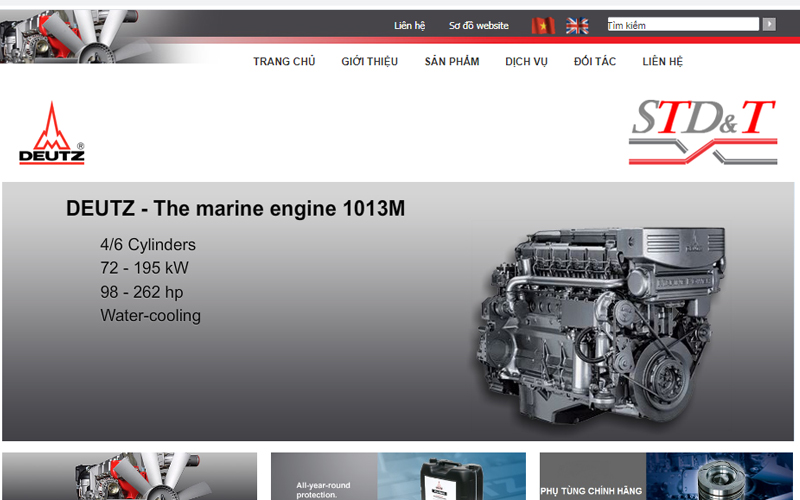Open the Sơ đồ website link
This screenshot has width=800, height=500.
(479, 26)
